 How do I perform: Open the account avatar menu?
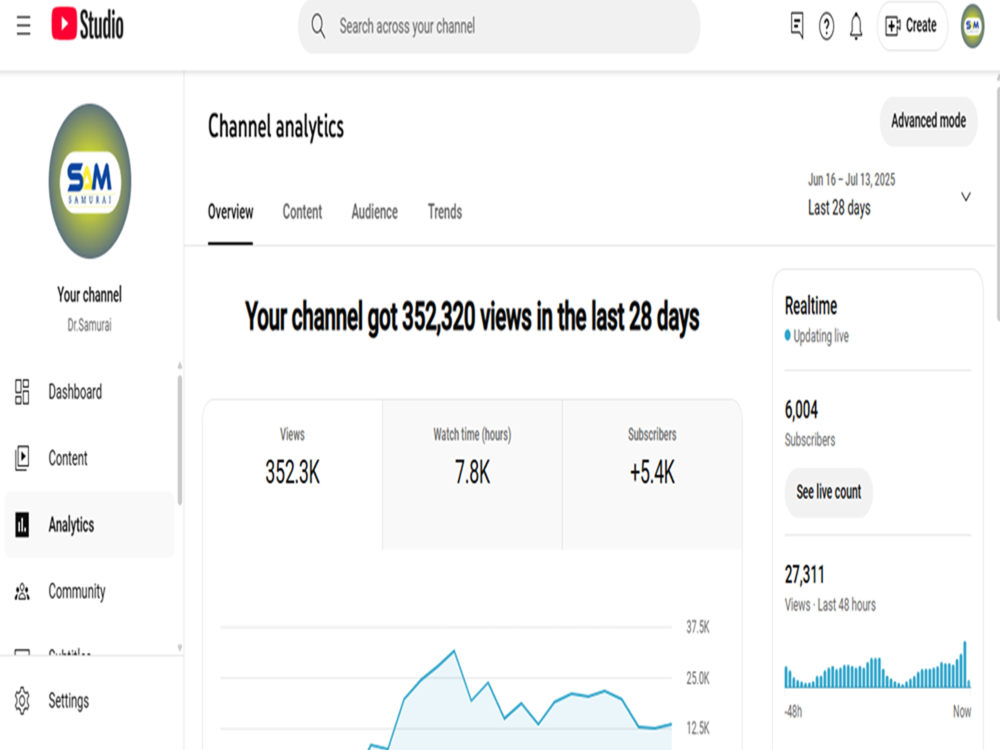click(973, 26)
